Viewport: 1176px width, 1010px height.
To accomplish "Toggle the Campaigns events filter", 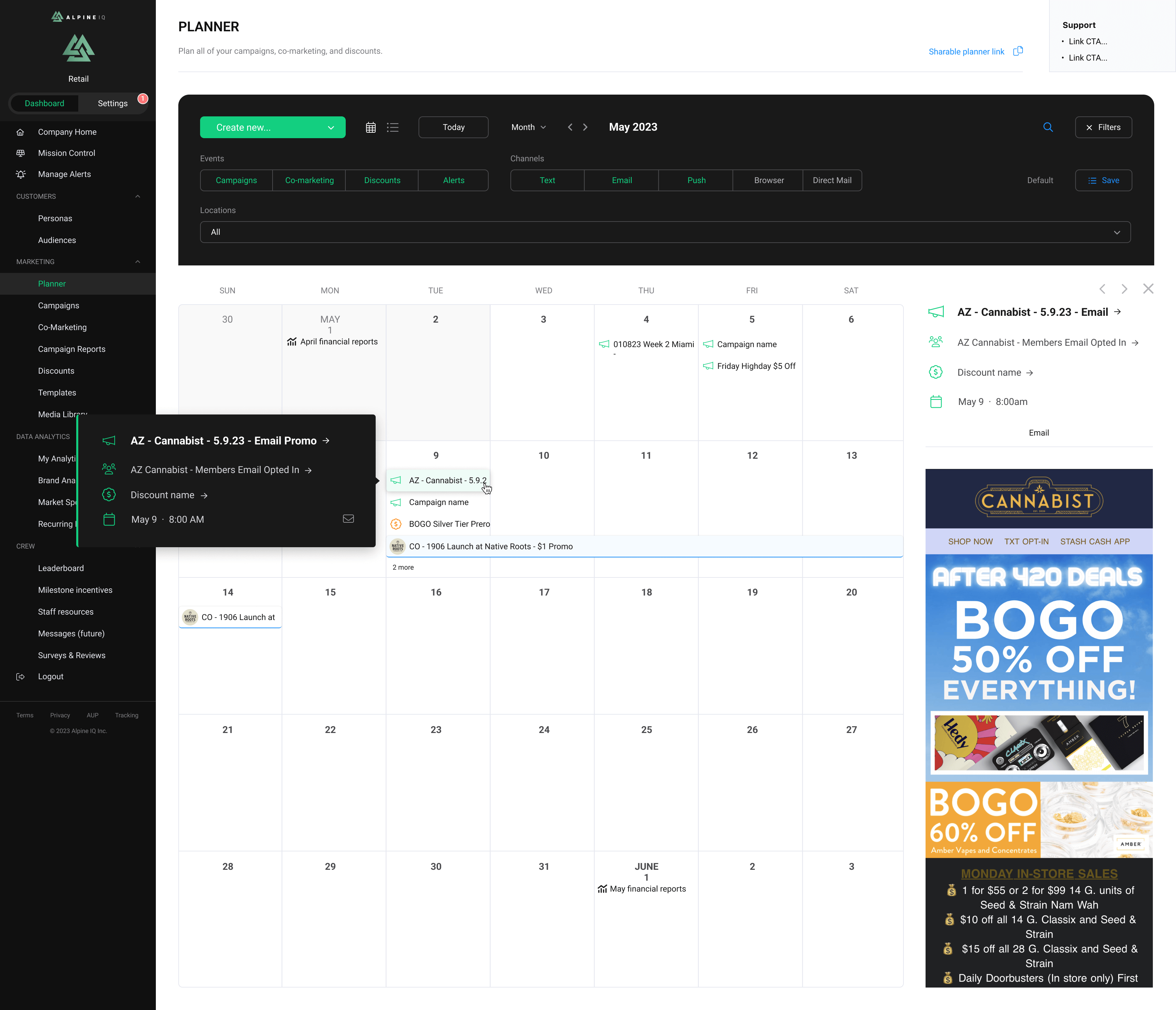I will point(236,181).
